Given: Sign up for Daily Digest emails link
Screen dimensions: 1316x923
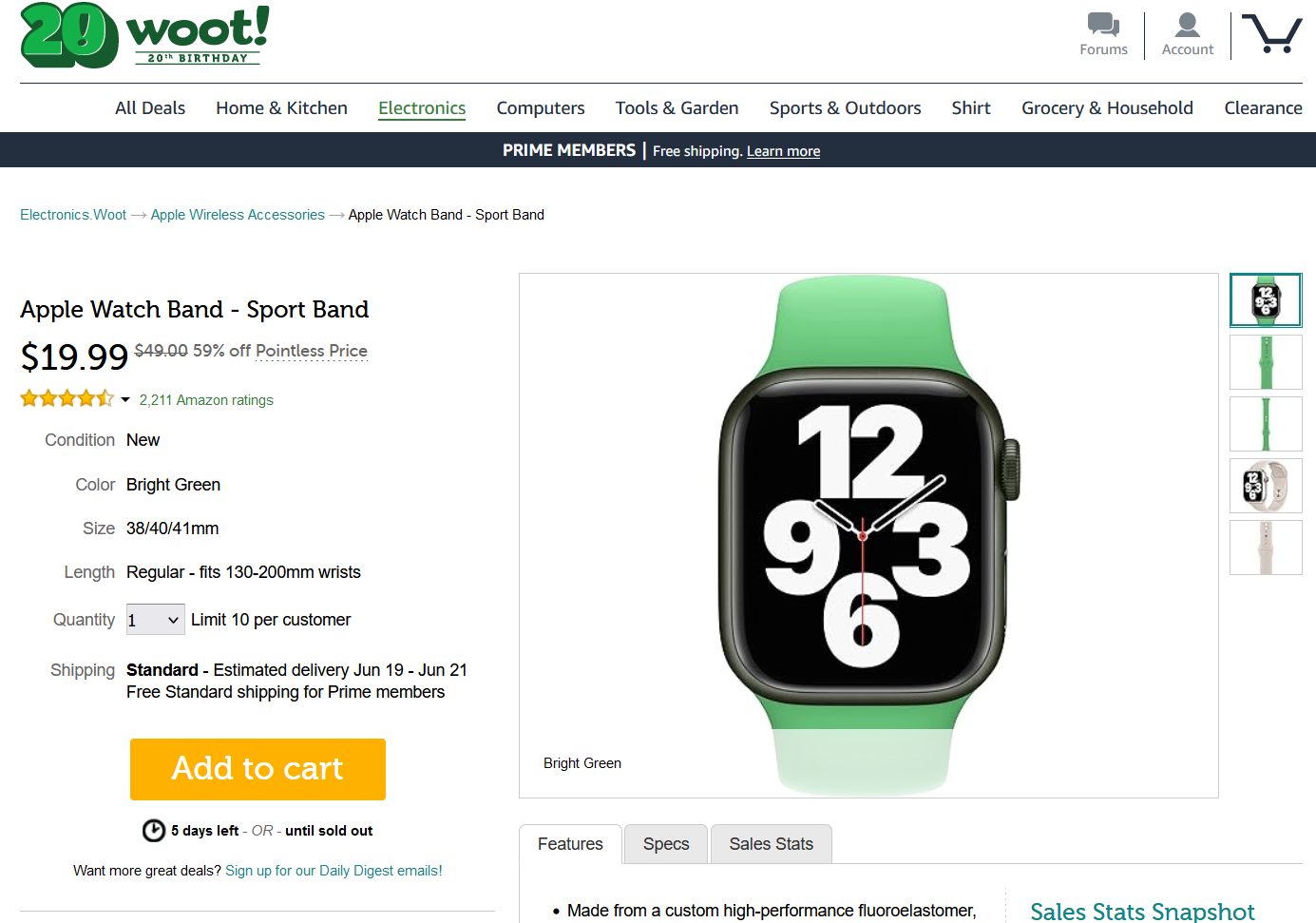Looking at the screenshot, I should point(334,871).
